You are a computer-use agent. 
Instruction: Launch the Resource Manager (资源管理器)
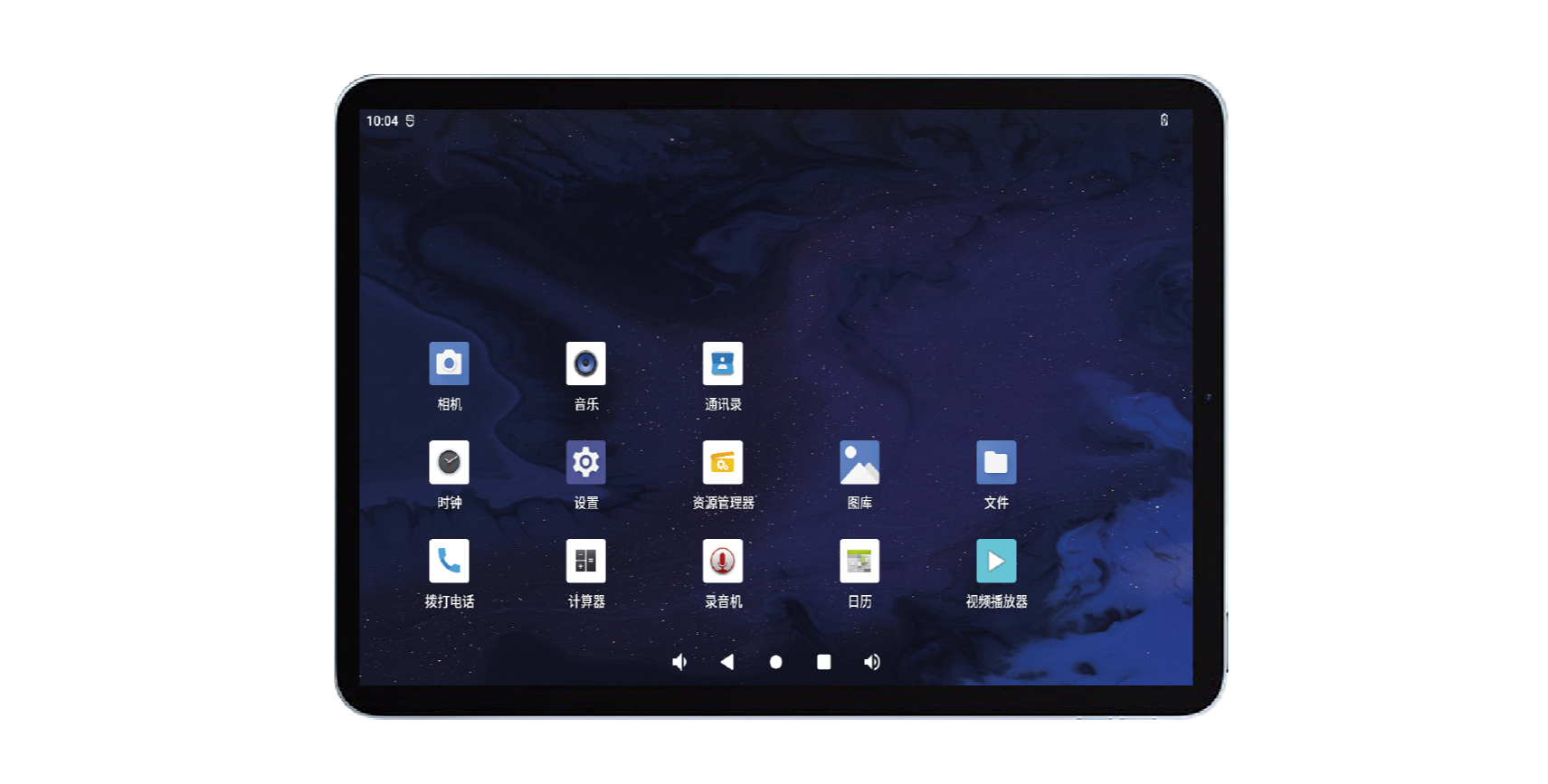722,462
